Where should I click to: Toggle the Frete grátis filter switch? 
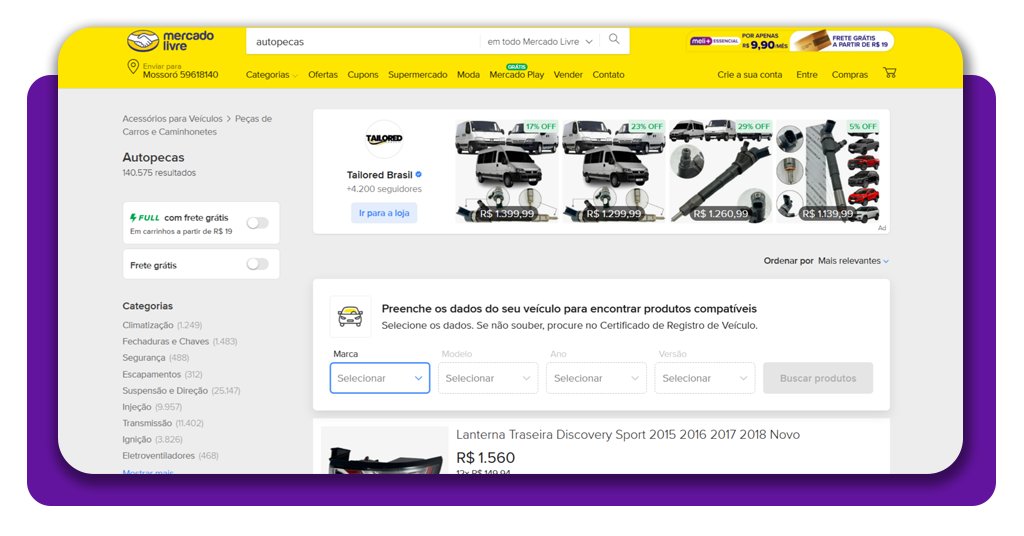tap(257, 264)
